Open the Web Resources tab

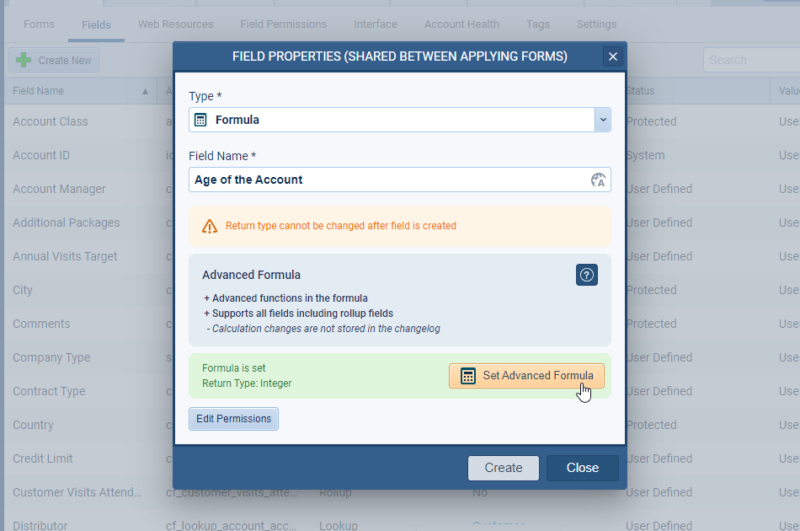coord(175,24)
